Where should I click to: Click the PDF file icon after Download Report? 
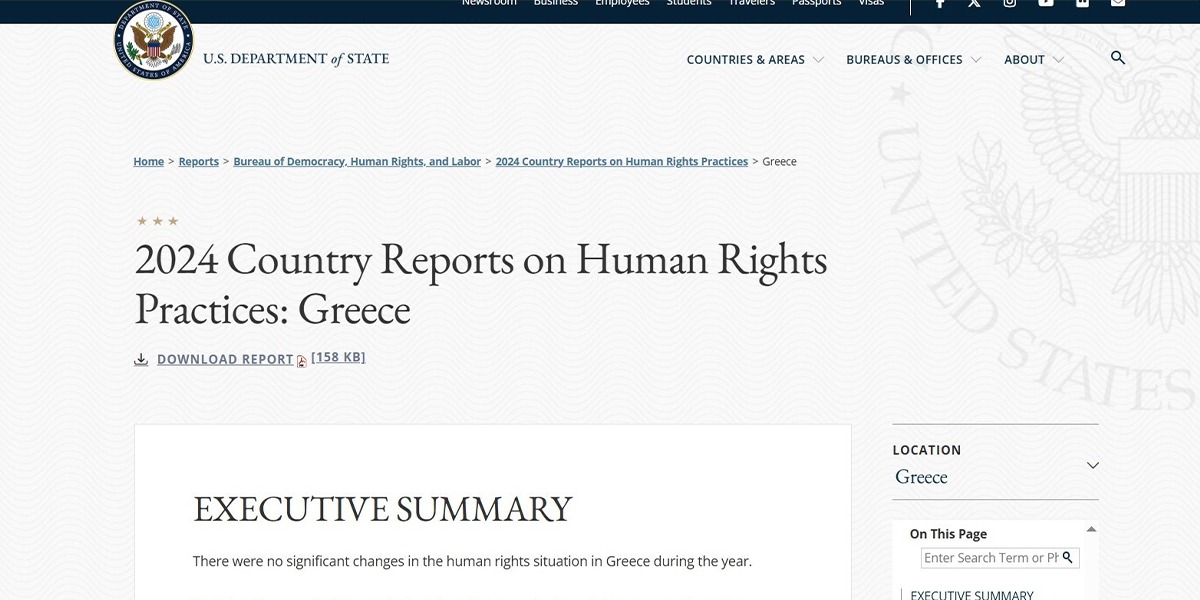[301, 361]
